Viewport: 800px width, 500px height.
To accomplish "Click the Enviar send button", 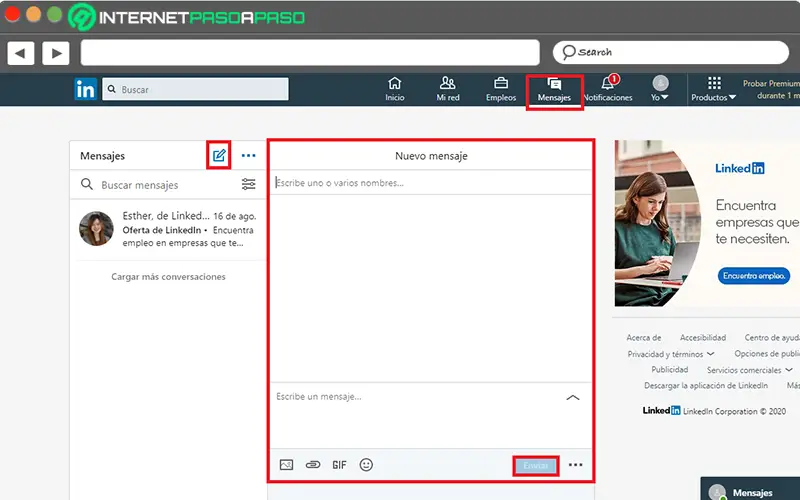I will tap(536, 466).
